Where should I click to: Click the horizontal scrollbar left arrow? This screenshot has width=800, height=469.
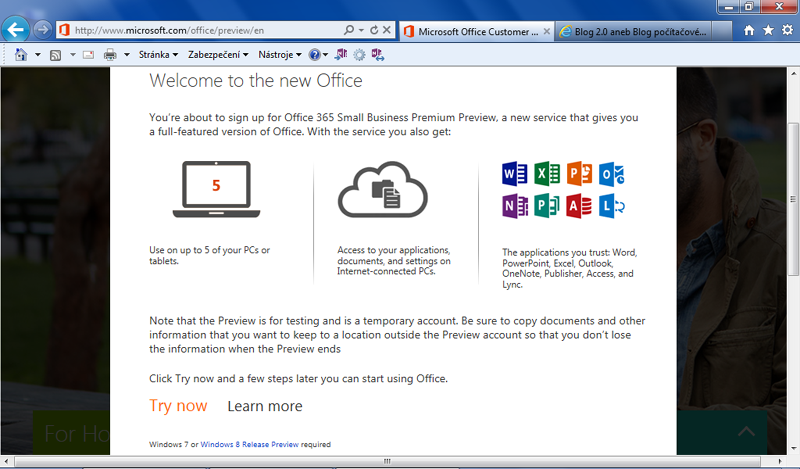point(6,461)
